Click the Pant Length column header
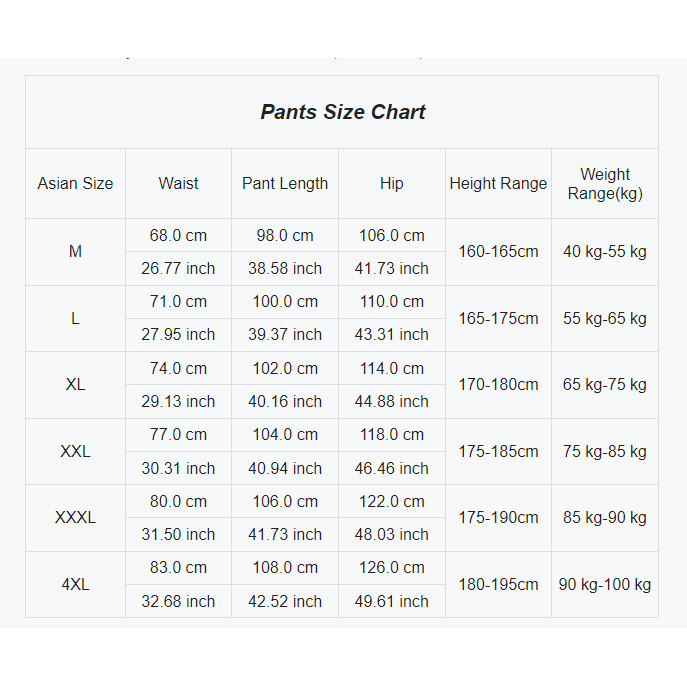The height and width of the screenshot is (687, 687). pos(285,184)
